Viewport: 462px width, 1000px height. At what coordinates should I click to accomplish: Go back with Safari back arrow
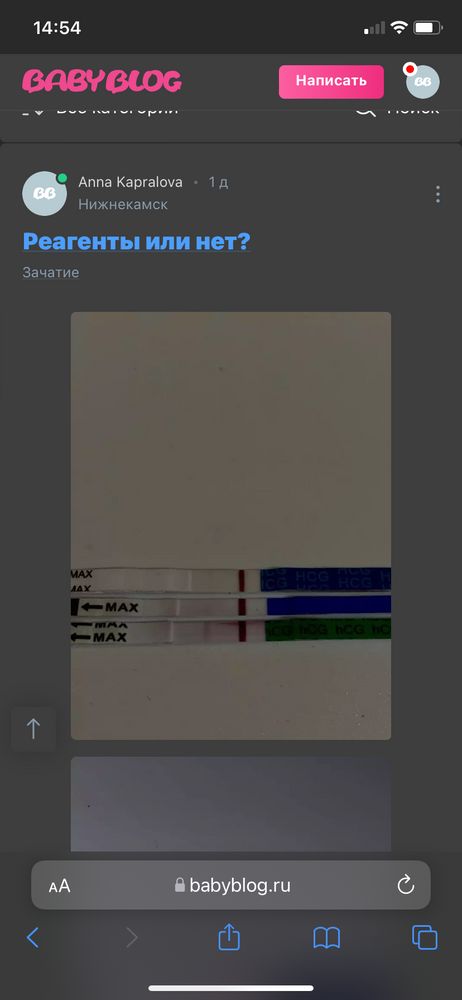(x=33, y=938)
